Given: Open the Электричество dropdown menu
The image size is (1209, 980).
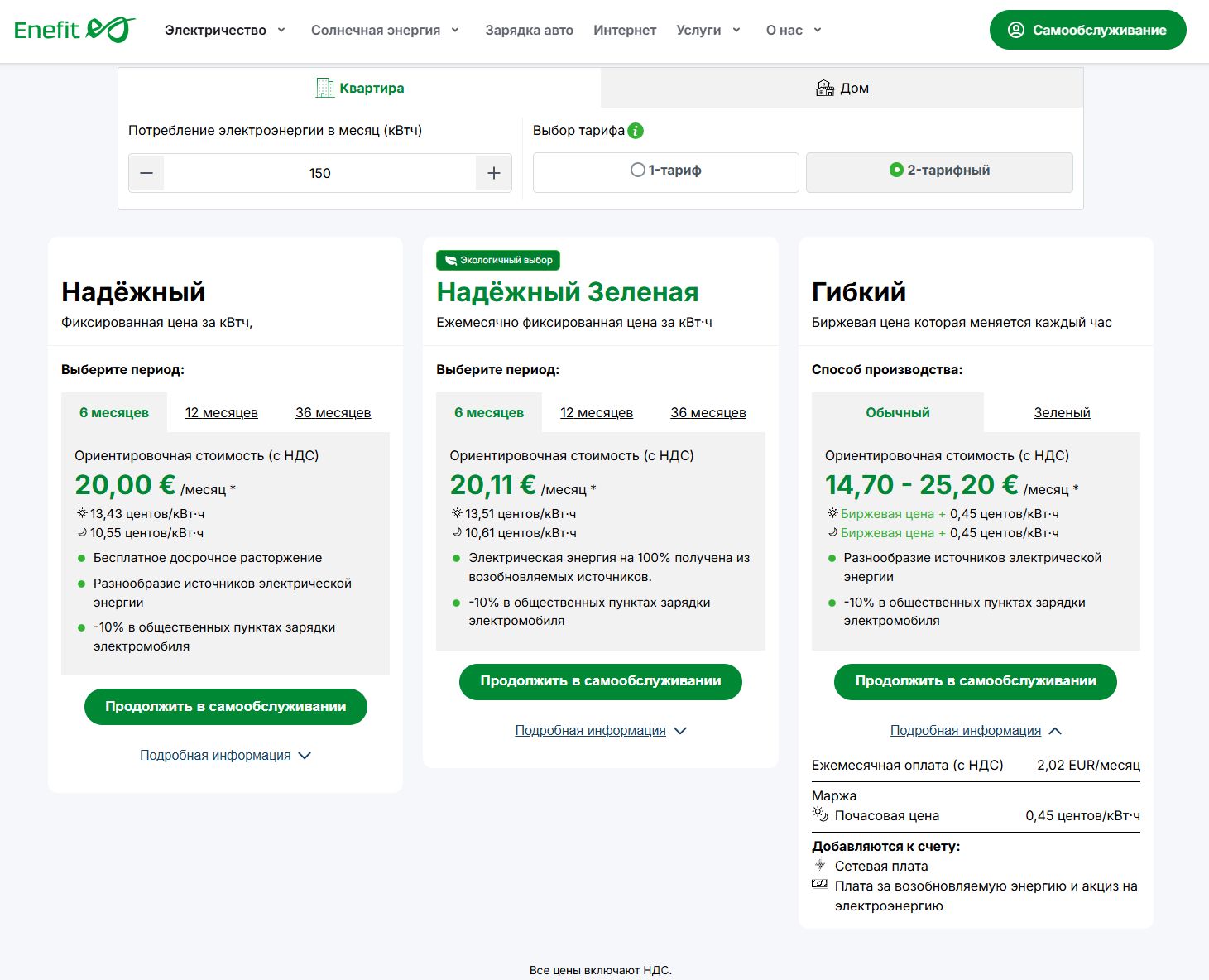Looking at the screenshot, I should coord(225,30).
